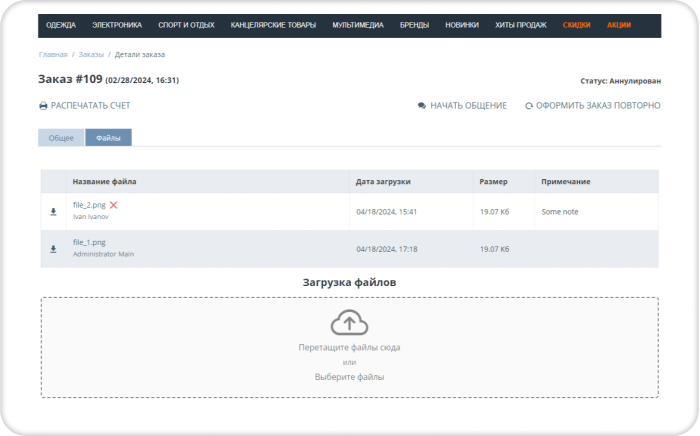The height and width of the screenshot is (436, 700).
Task: Switch to the Общее tab
Action: pyautogui.click(x=61, y=138)
